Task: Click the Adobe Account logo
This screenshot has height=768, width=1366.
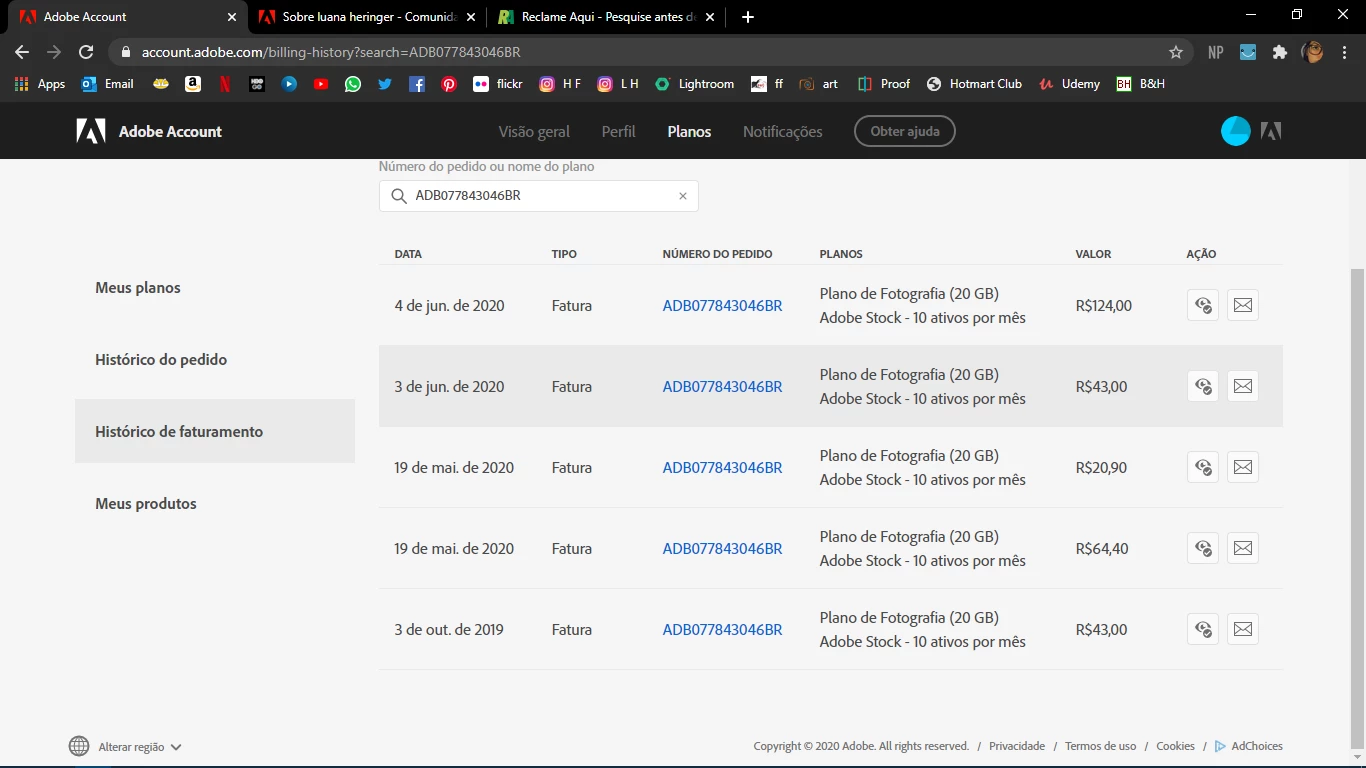Action: point(149,131)
